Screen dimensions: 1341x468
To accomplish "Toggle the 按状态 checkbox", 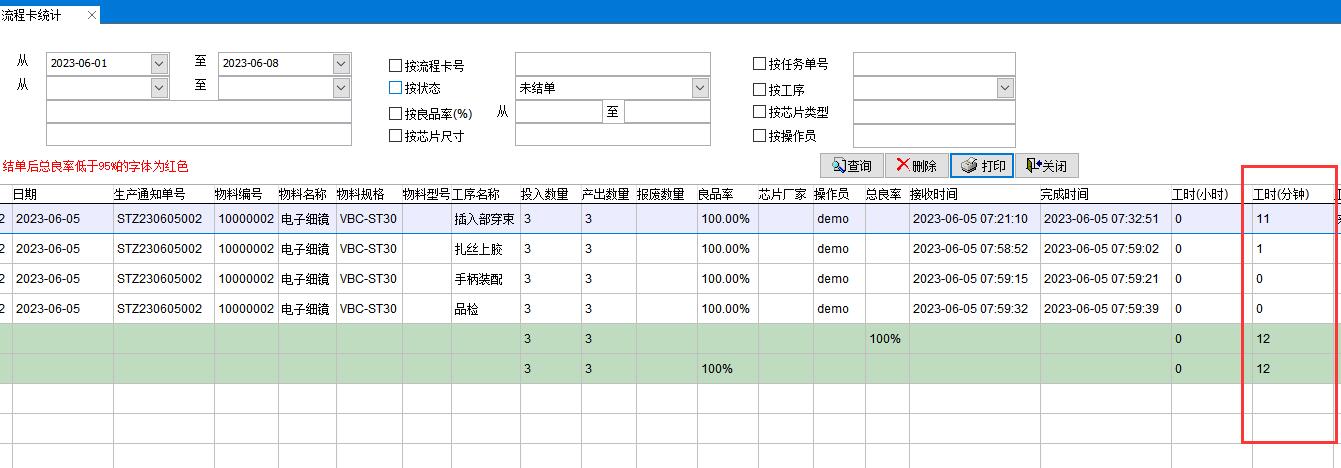I will pos(395,89).
